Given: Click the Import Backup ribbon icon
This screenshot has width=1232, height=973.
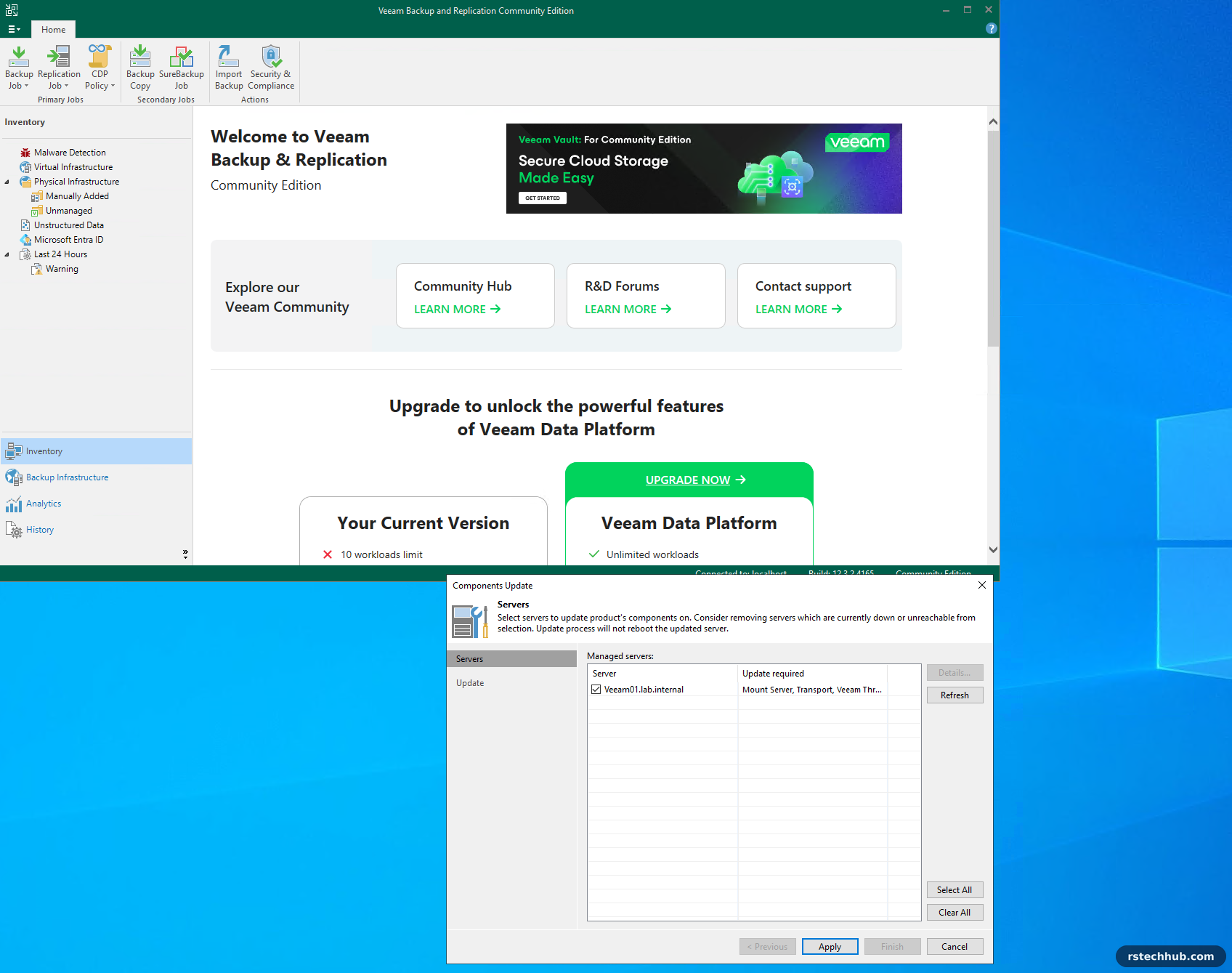Looking at the screenshot, I should point(229,68).
